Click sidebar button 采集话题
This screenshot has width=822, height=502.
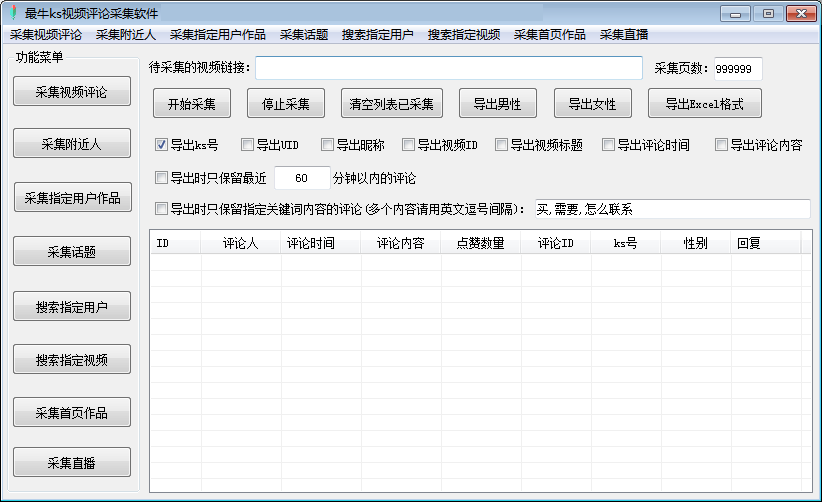(72, 251)
